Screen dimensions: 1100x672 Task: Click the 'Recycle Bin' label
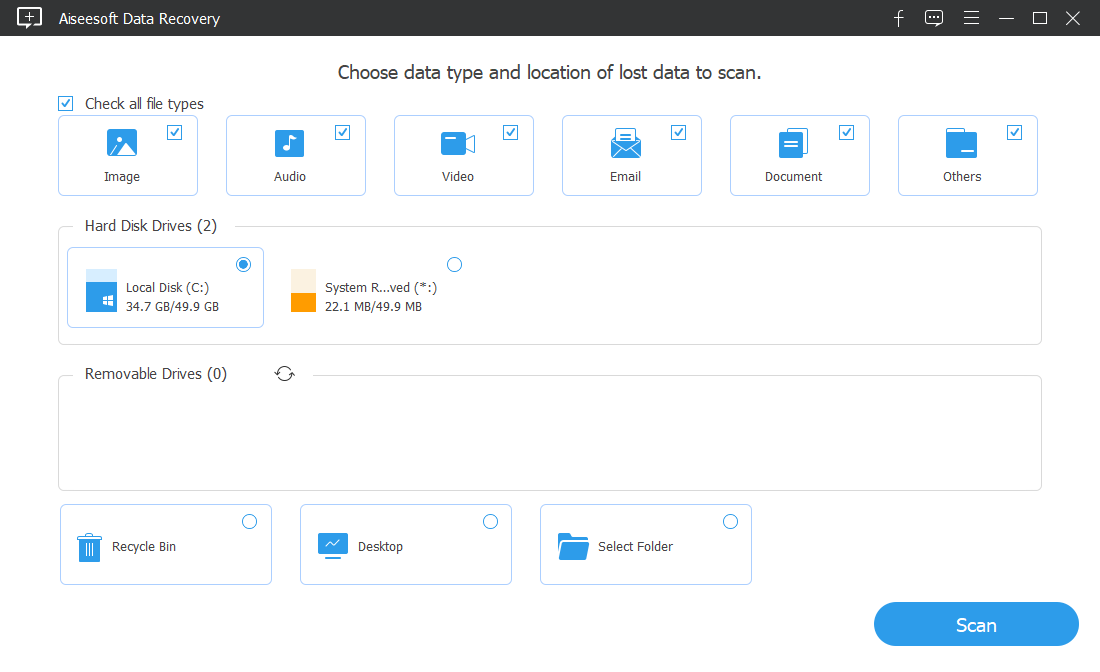pos(144,546)
